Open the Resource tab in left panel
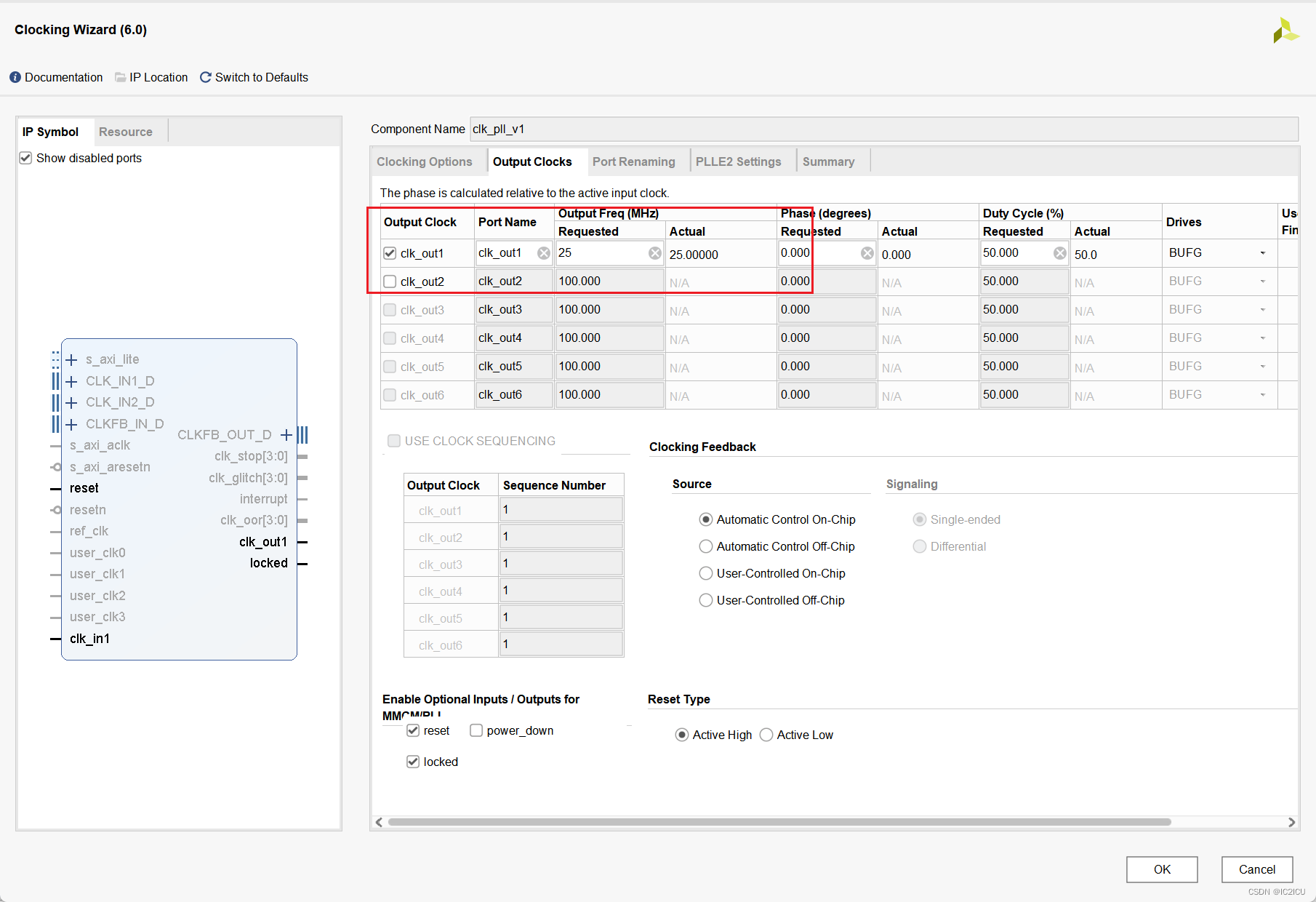The width and height of the screenshot is (1316, 902). (x=126, y=132)
